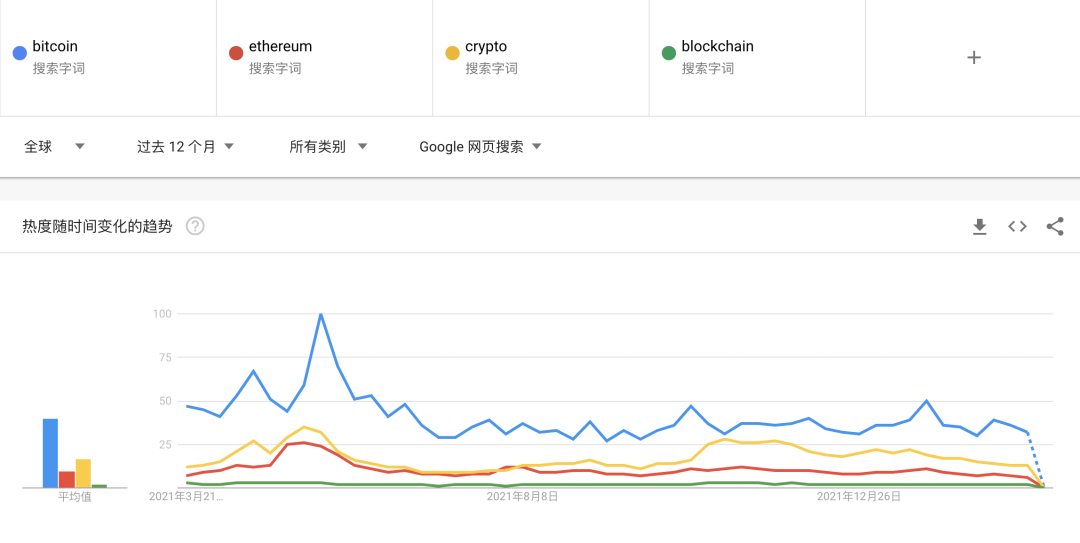Click the red ethereum color dot
Screen dimensions: 1080x543
(x=236, y=53)
